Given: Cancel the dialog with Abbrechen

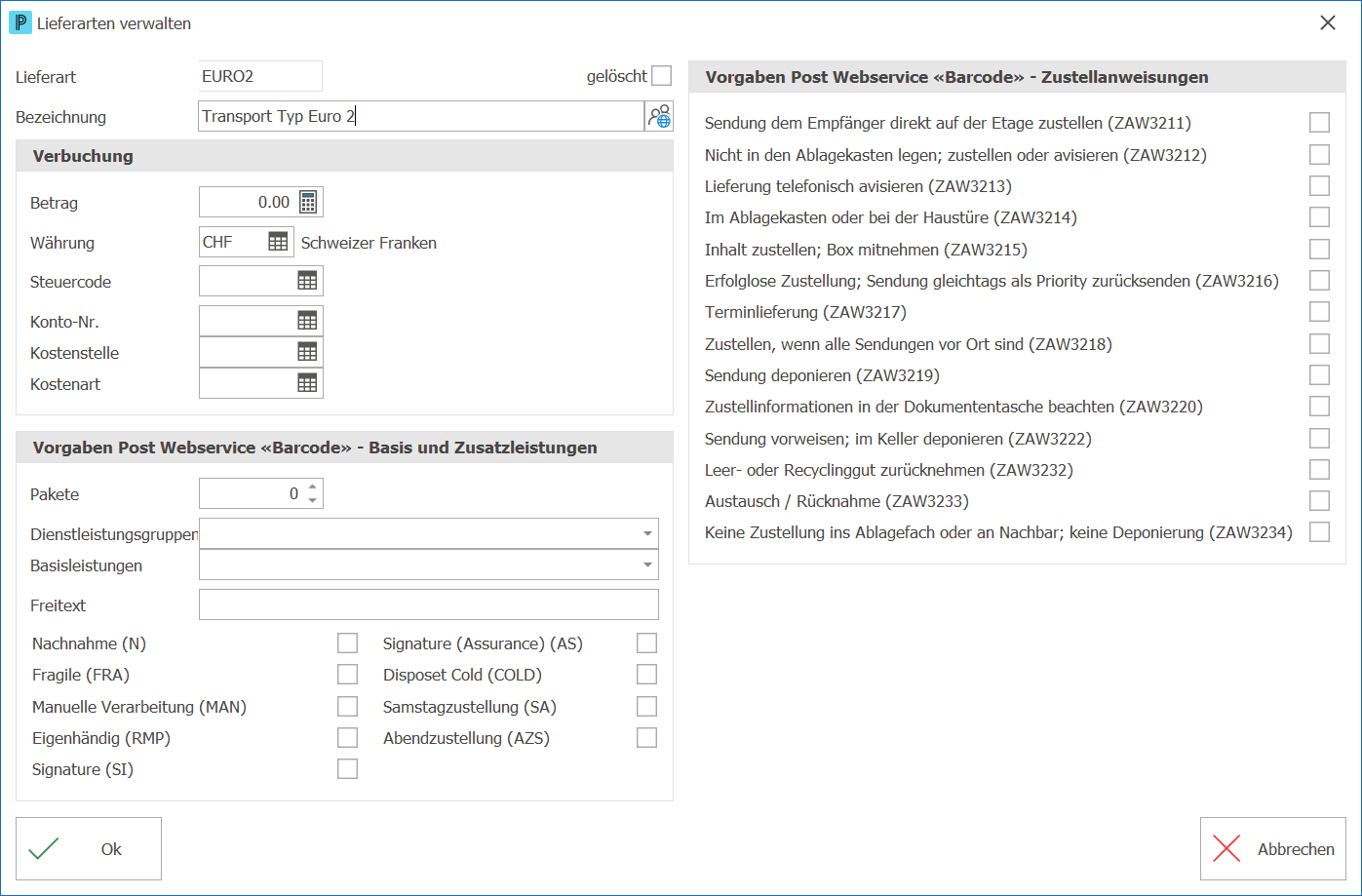Looking at the screenshot, I should [x=1273, y=849].
